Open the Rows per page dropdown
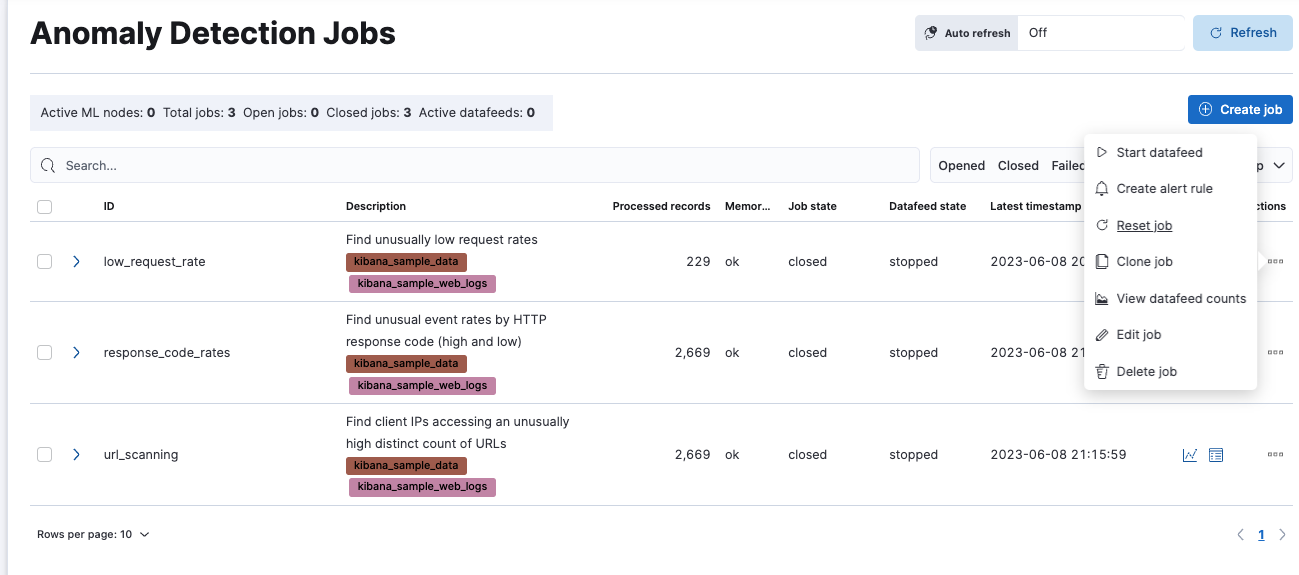The height and width of the screenshot is (575, 1299). click(93, 535)
